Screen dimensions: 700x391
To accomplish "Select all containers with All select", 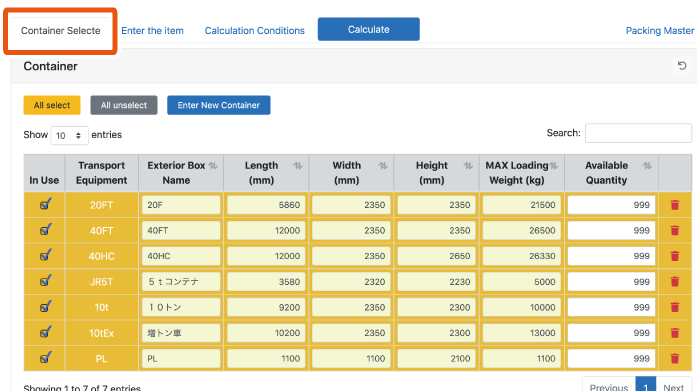I will (x=52, y=105).
